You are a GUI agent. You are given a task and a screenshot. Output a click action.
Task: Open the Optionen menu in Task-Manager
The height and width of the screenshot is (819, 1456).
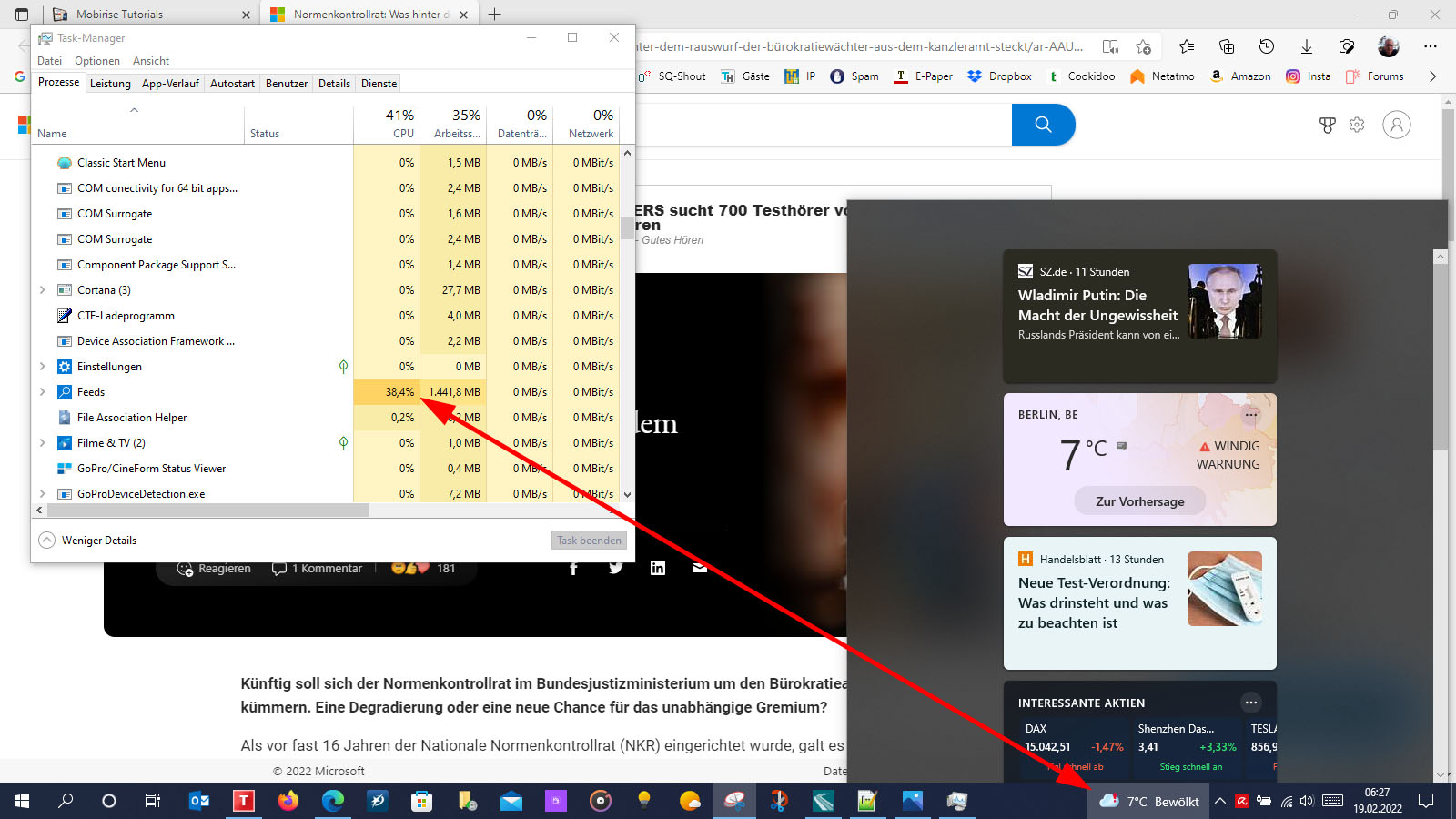point(96,61)
